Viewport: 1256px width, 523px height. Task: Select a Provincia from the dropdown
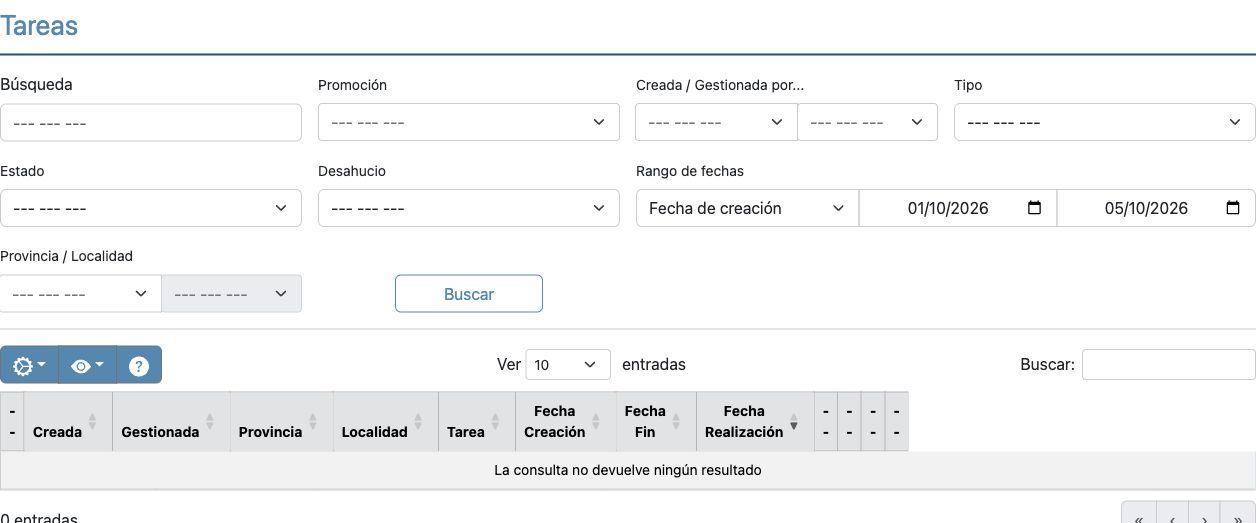click(81, 294)
